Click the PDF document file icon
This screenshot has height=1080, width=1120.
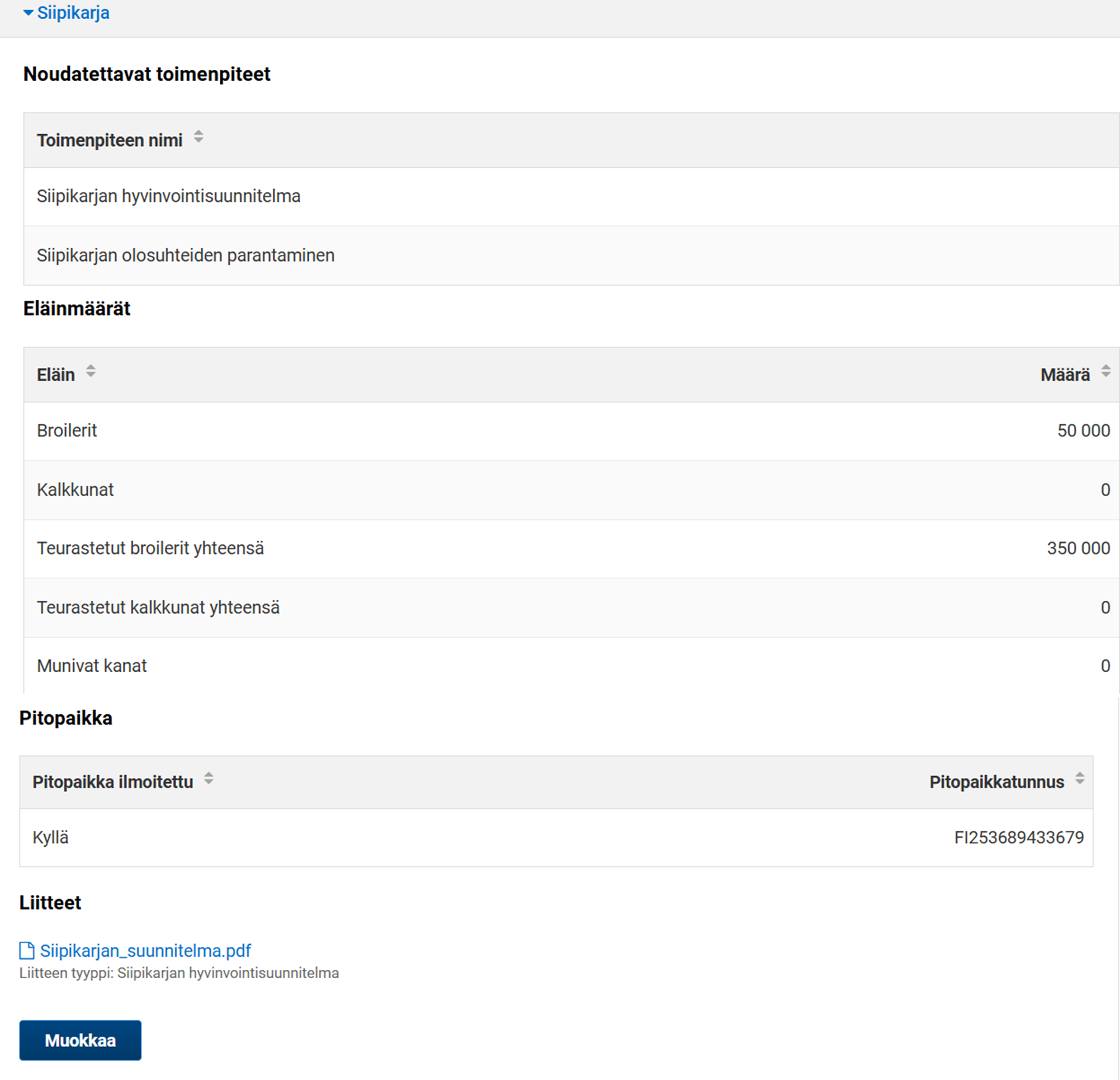(x=27, y=950)
